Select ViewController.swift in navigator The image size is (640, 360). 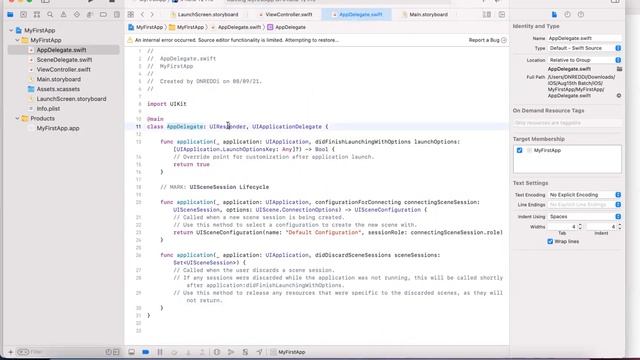[63, 69]
